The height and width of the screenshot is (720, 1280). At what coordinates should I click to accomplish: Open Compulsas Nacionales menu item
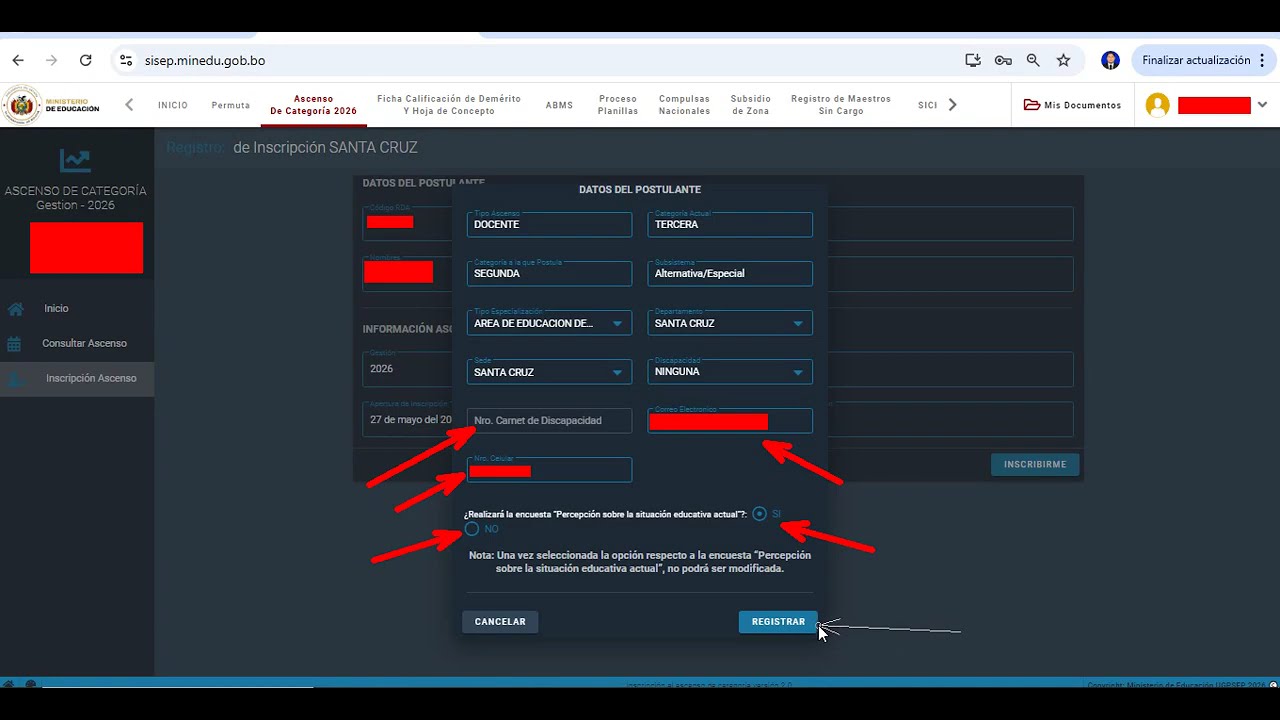[x=684, y=105]
